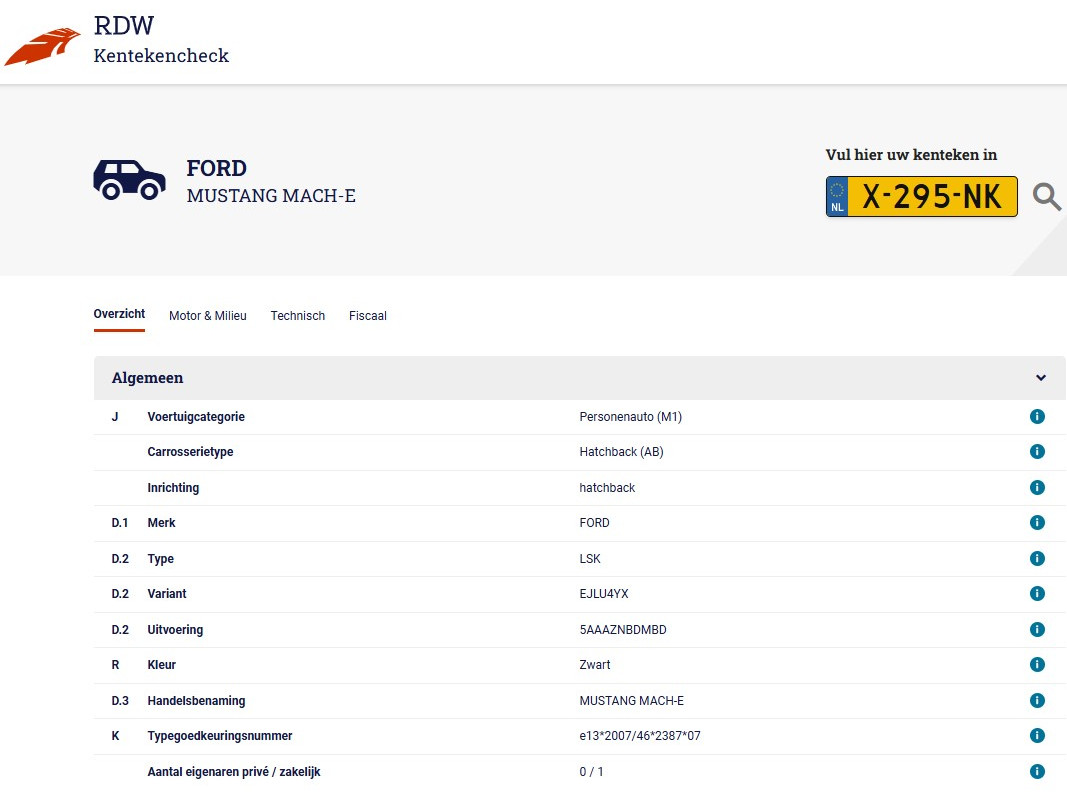Open info icon for Typegoedkeuringsnummer row

coord(1037,735)
